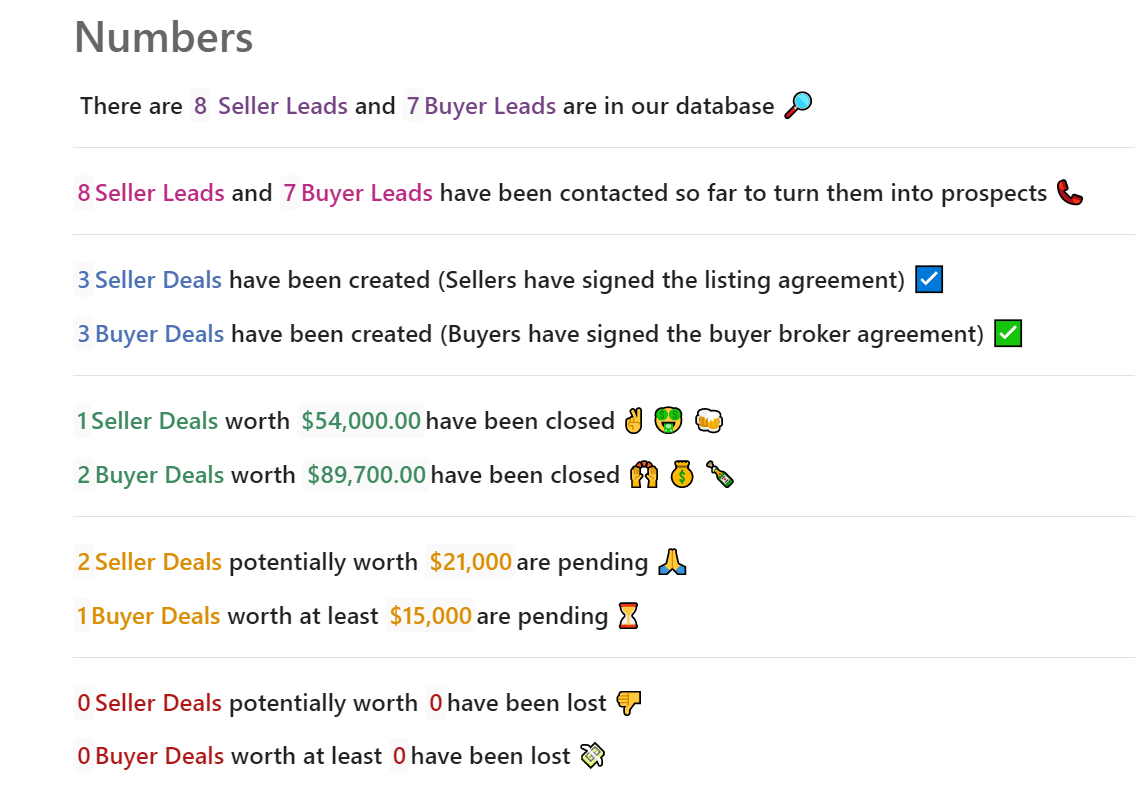1135x796 pixels.
Task: Click the magnifying glass emoji icon
Action: tap(798, 105)
